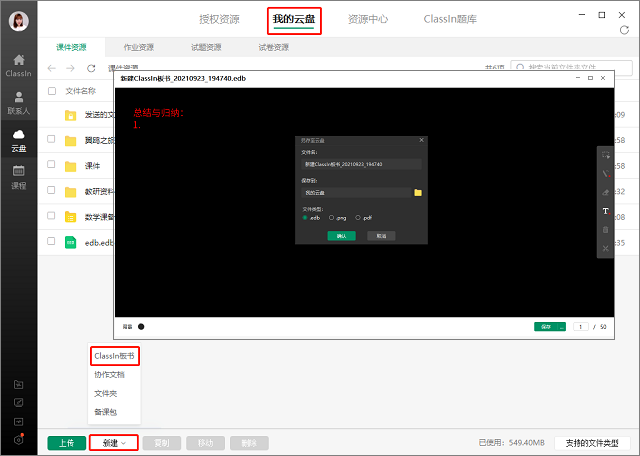
Task: Click the 保存到 我的云盘 location field
Action: click(x=356, y=193)
